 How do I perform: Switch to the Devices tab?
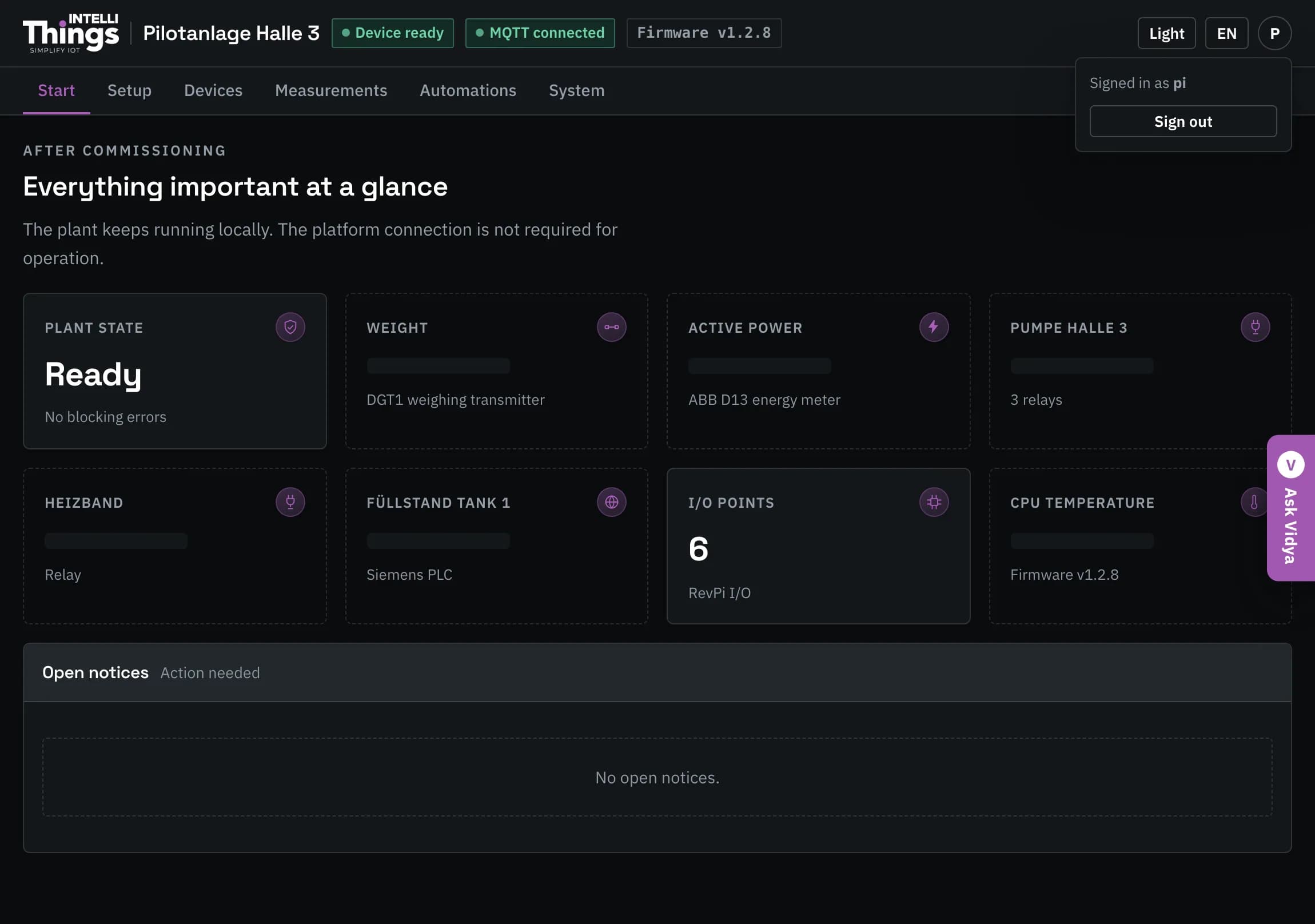pos(213,90)
